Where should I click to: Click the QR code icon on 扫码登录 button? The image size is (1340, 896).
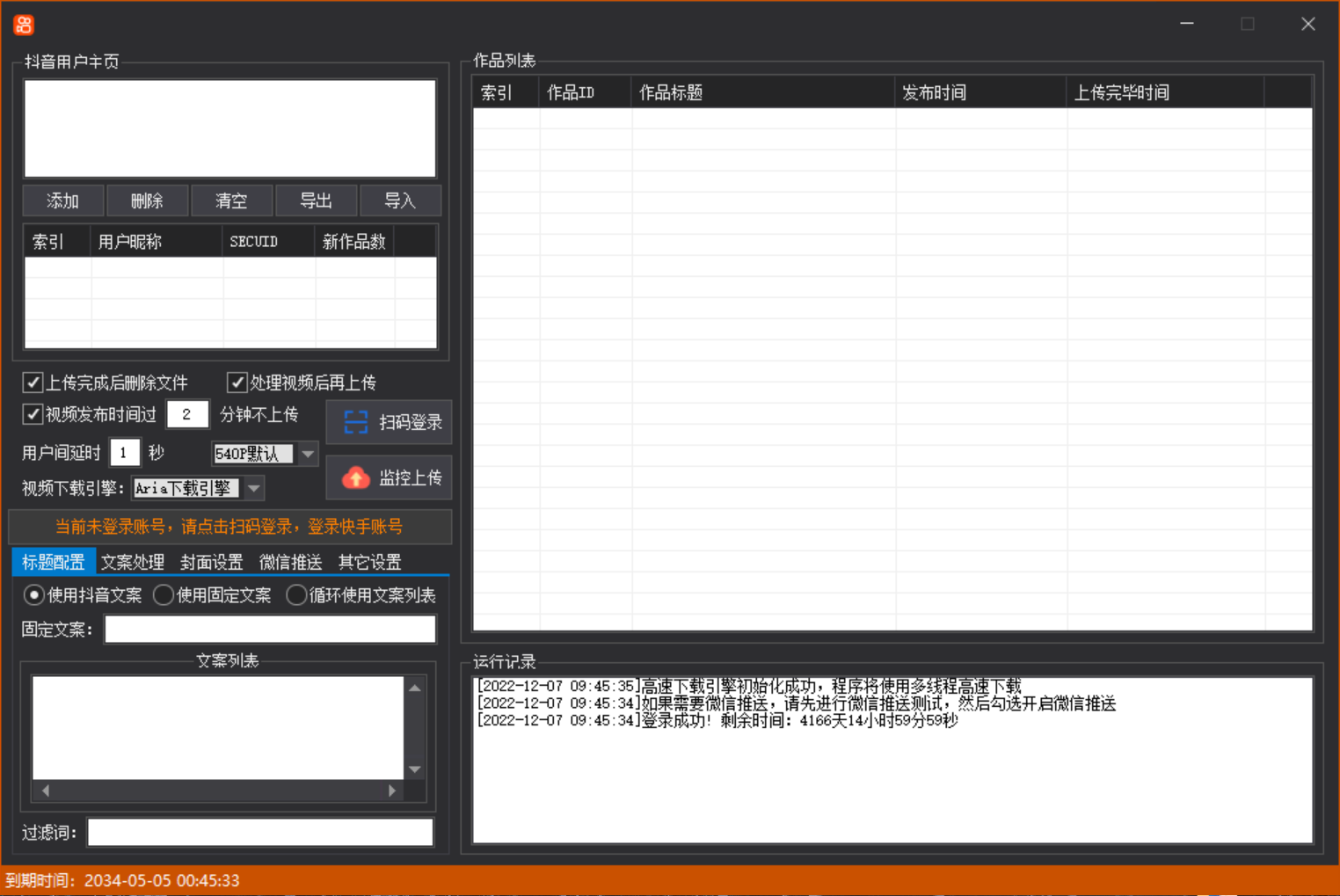point(355,422)
